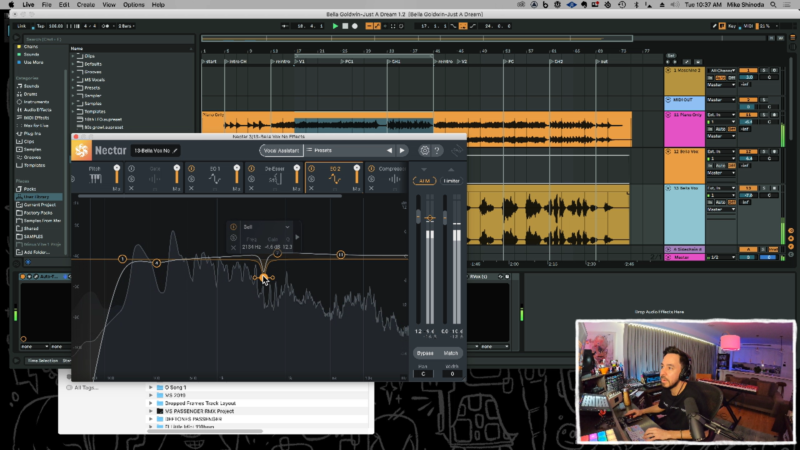Click the V1 locator marker in timeline
This screenshot has height=450, width=800.
(x=300, y=61)
